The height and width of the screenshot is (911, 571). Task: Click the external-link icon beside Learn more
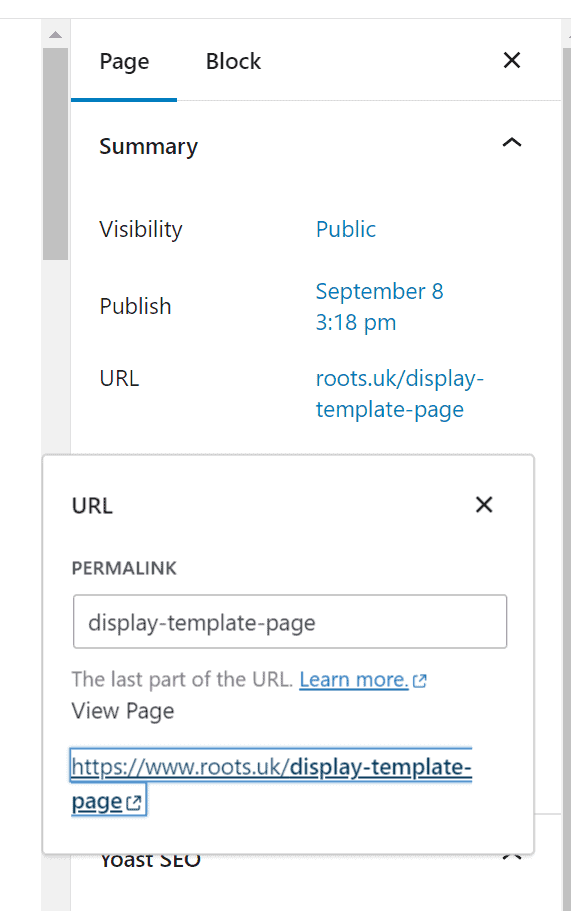pos(419,680)
